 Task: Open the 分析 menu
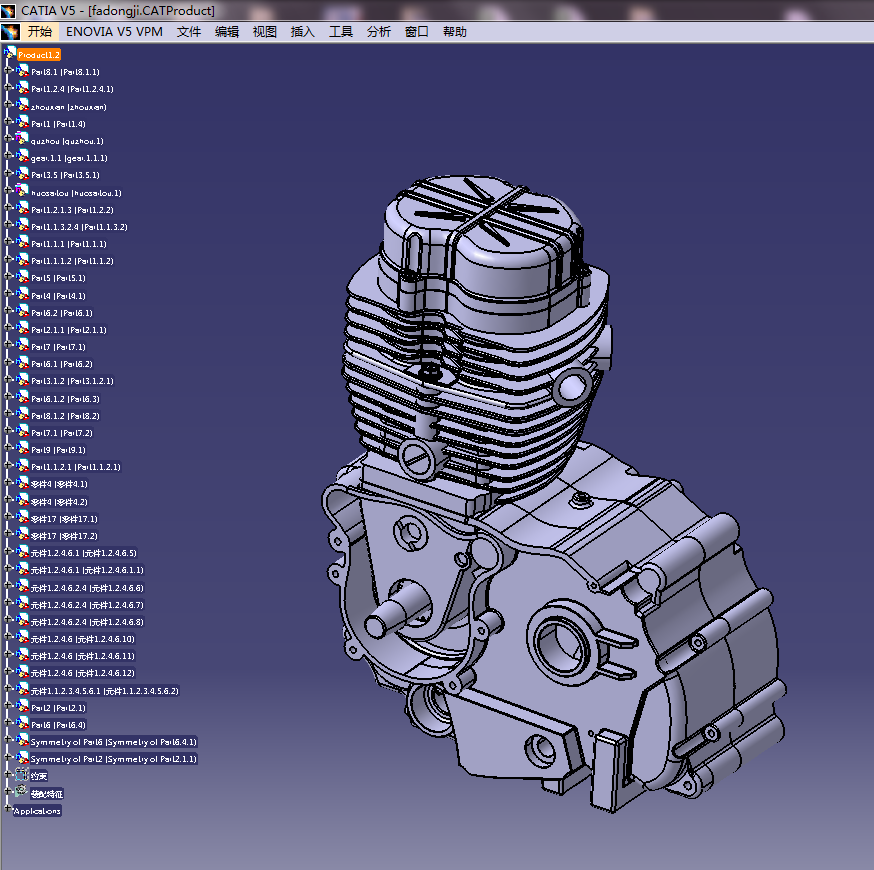point(378,32)
